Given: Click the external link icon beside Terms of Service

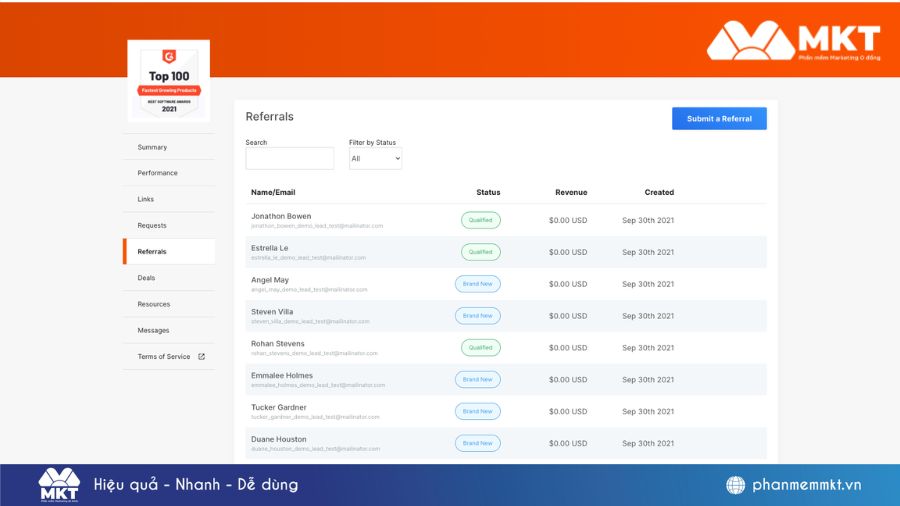Looking at the screenshot, I should coord(201,357).
